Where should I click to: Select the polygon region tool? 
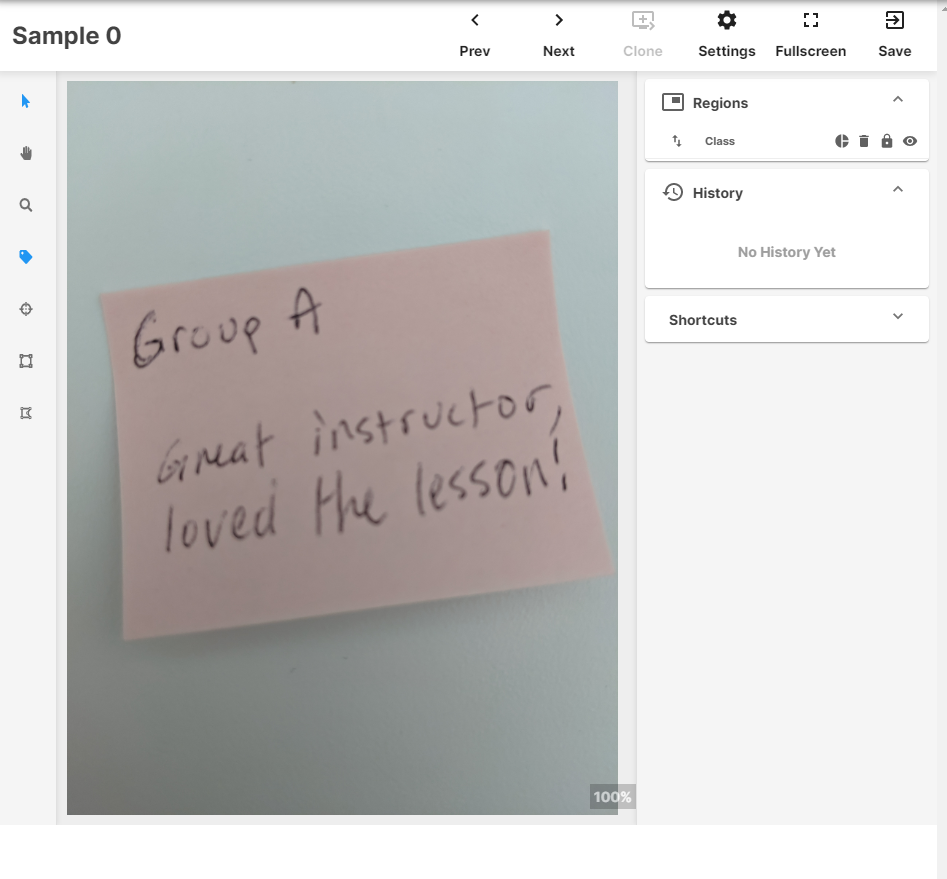(25, 413)
